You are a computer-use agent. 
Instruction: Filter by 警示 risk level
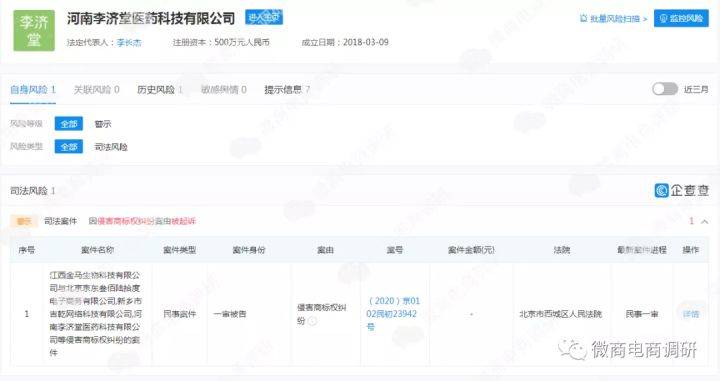pyautogui.click(x=103, y=124)
